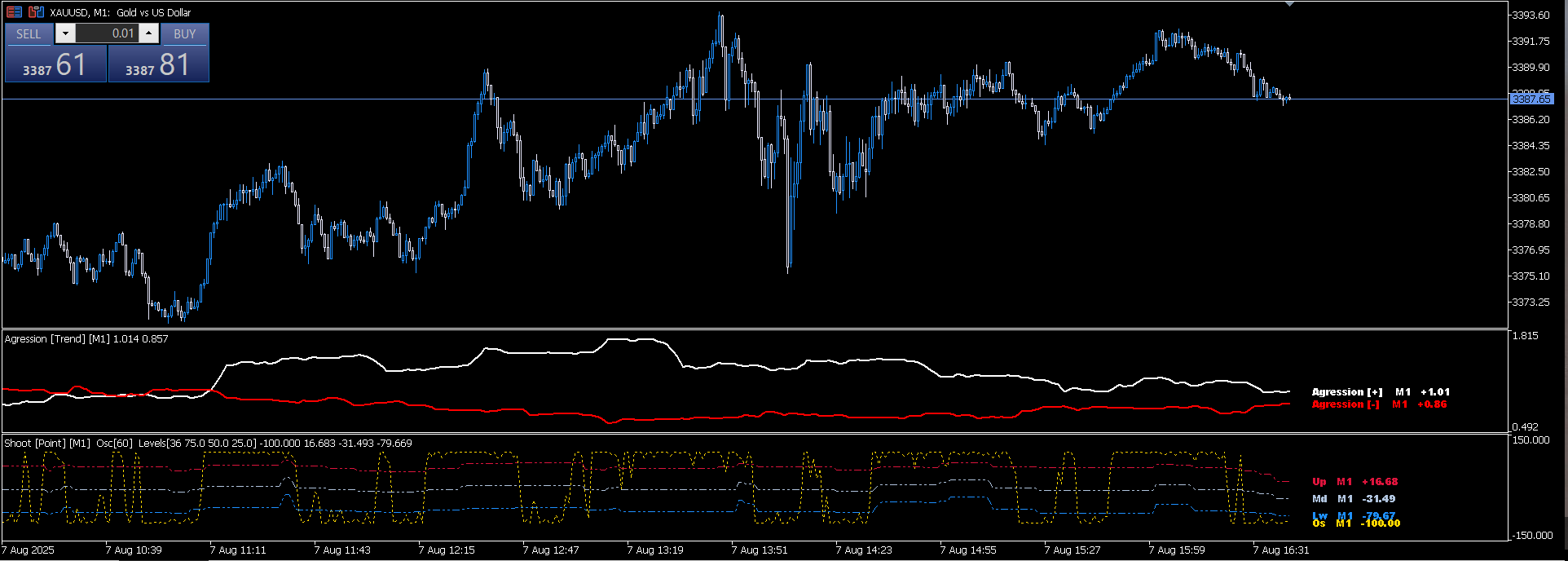Click the Os M1 -100.00 readout
1568x561 pixels.
point(1356,523)
